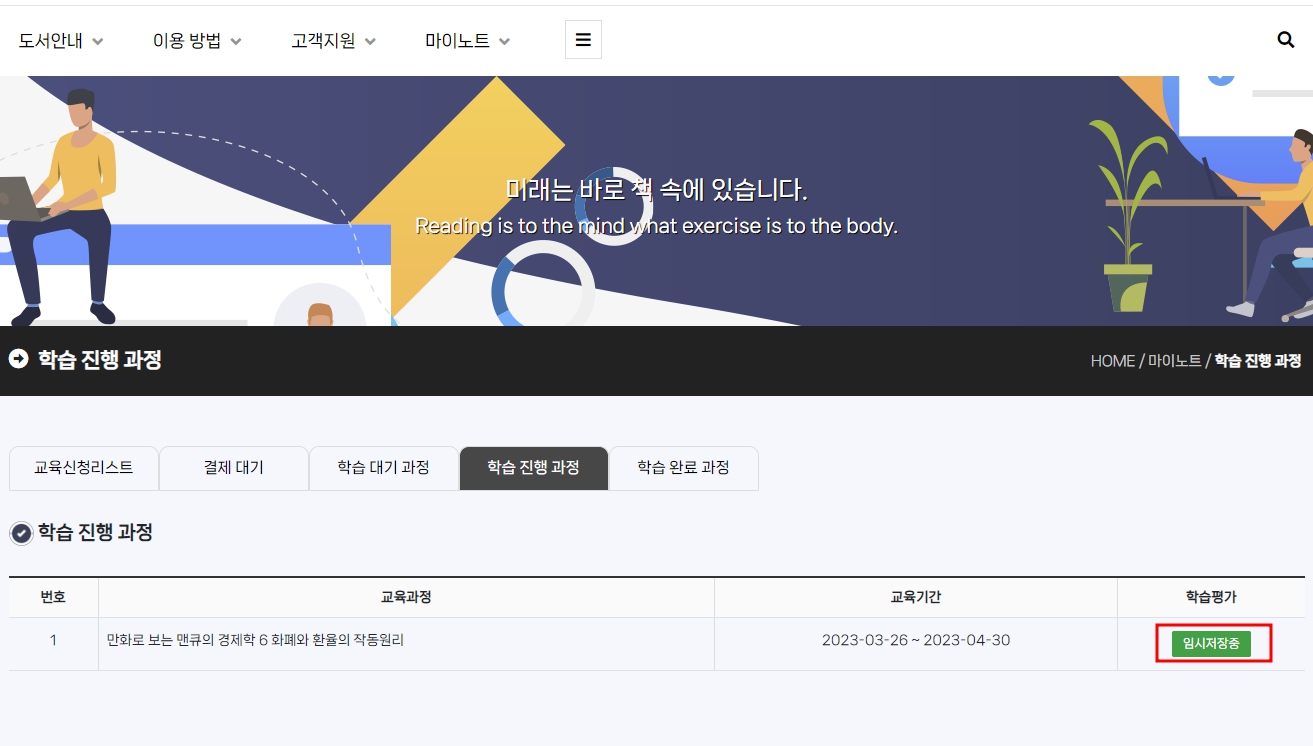Image resolution: width=1313 pixels, height=746 pixels.
Task: Click the 교육과정 column header
Action: coord(406,597)
